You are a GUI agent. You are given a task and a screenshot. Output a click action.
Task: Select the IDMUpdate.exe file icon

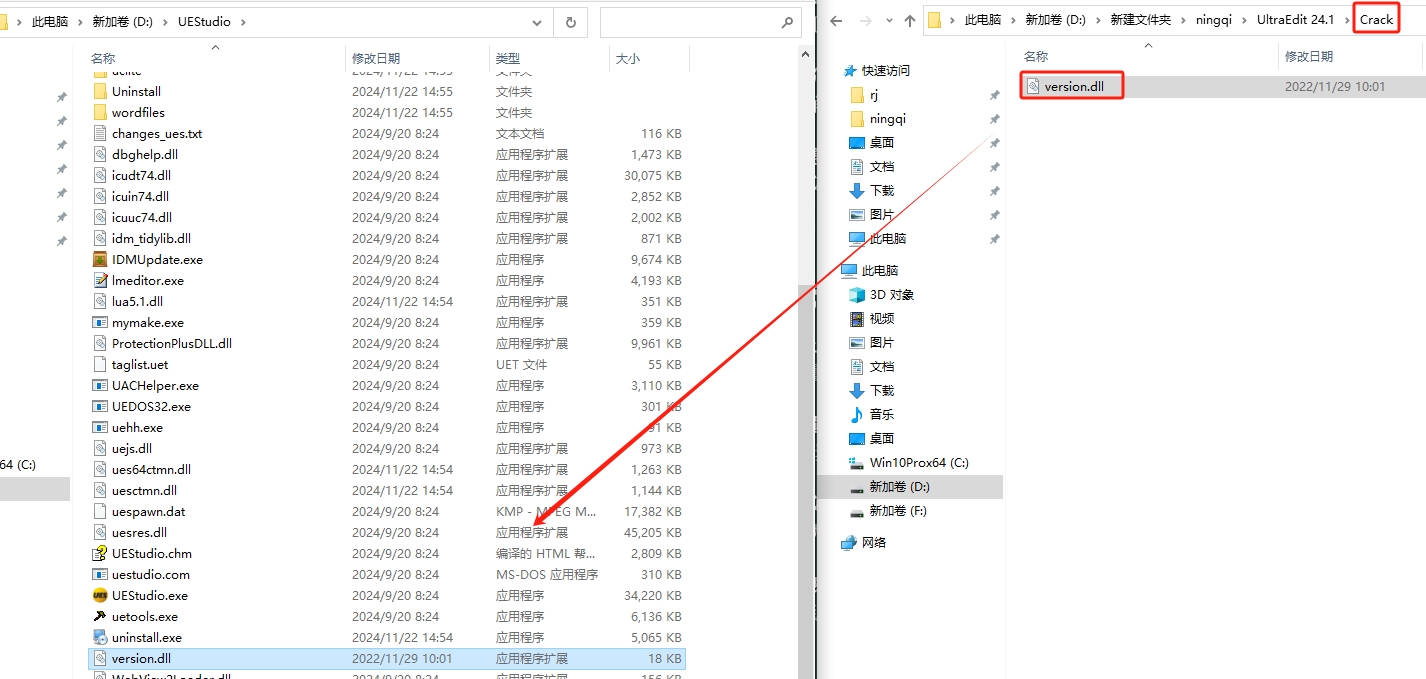pyautogui.click(x=99, y=259)
